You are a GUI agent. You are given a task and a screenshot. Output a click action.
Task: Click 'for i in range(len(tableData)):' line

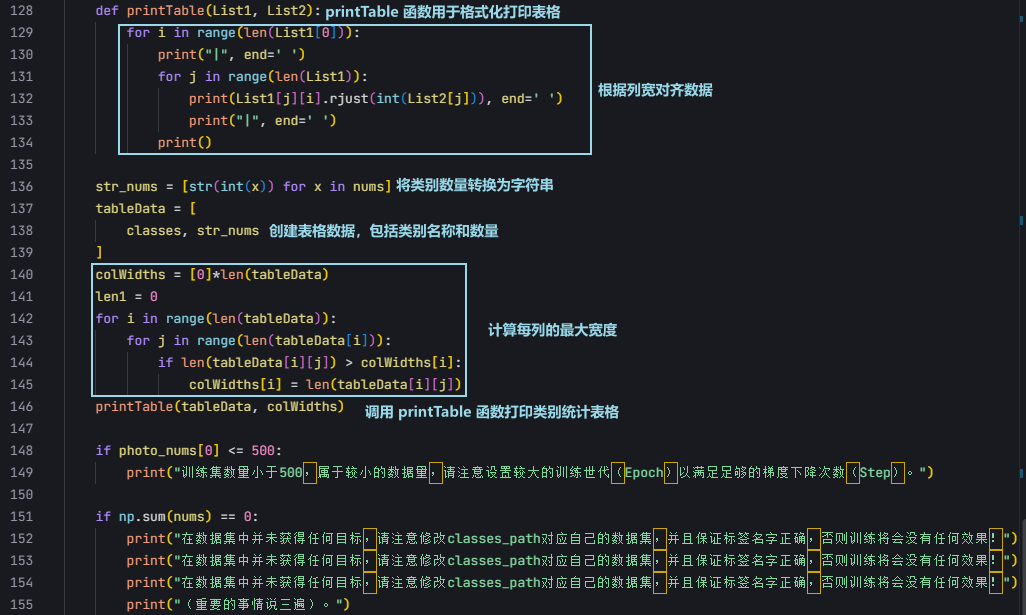click(x=216, y=319)
